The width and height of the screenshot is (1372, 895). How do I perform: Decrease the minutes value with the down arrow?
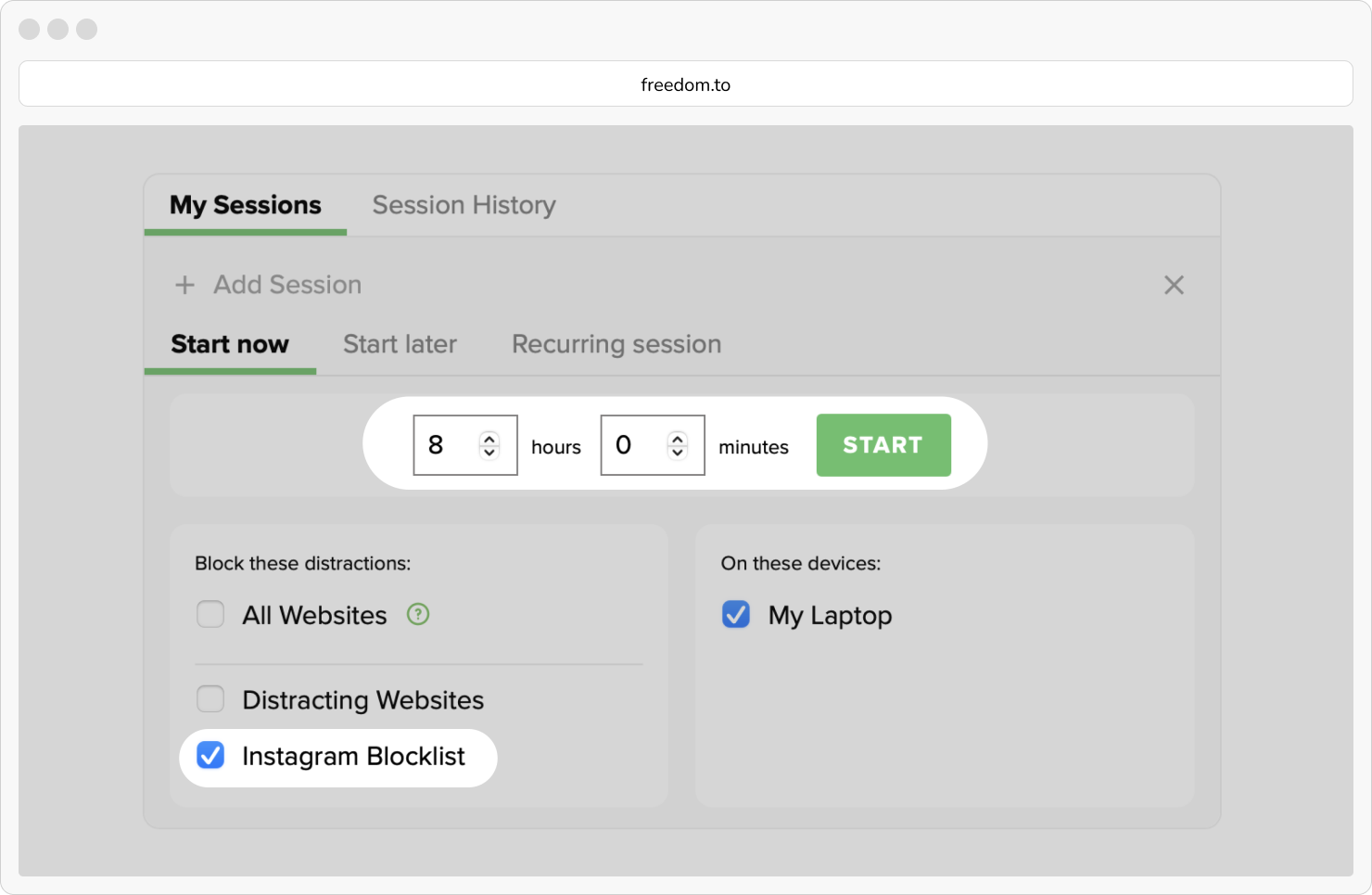[x=678, y=453]
